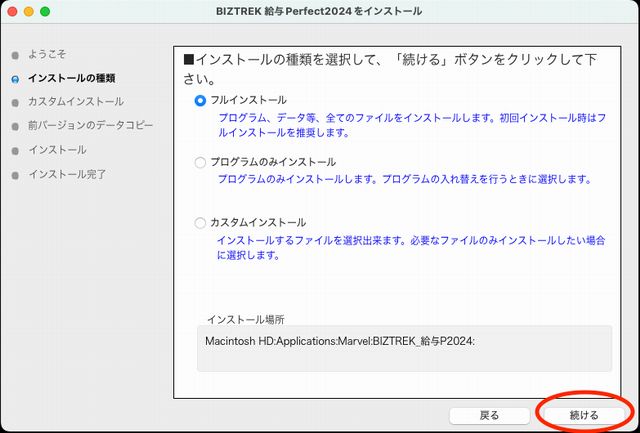Click the bullet beside インストール完了
Screen dimensions: 640x433
coord(15,175)
